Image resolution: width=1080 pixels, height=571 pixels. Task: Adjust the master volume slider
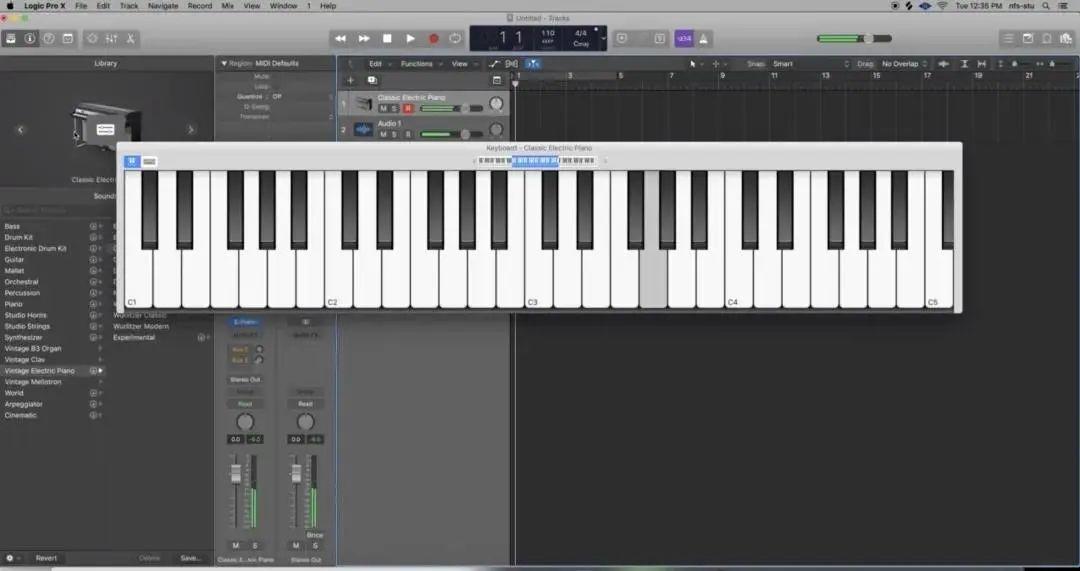coord(854,39)
